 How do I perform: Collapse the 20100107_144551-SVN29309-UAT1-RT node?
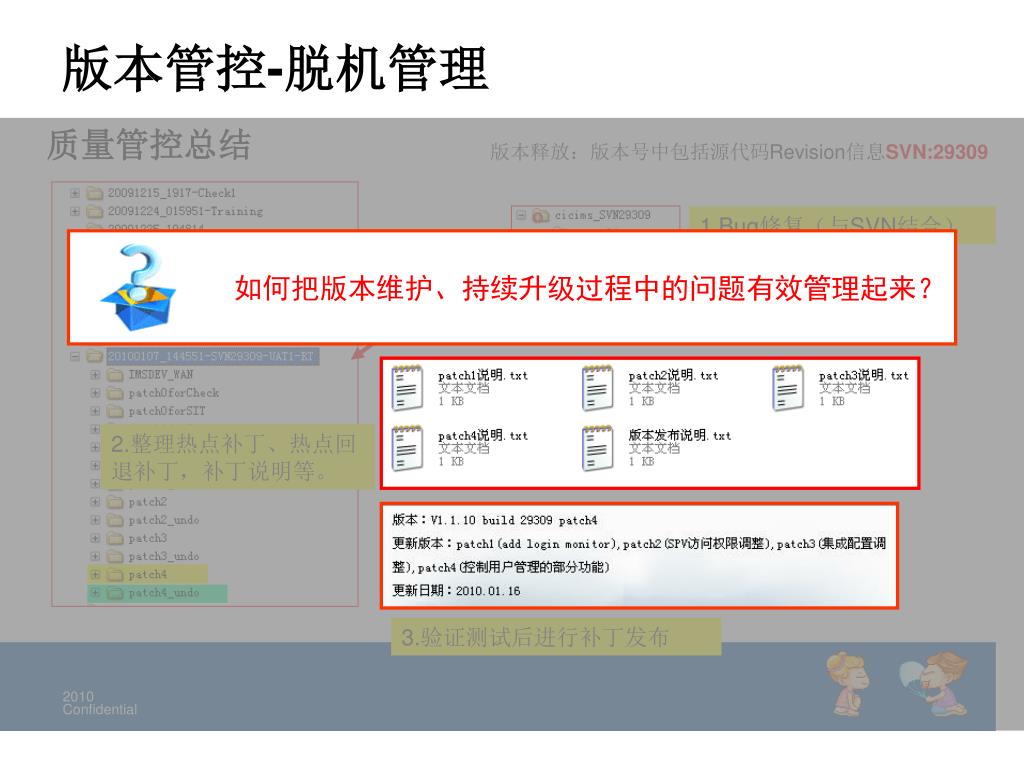[75, 357]
